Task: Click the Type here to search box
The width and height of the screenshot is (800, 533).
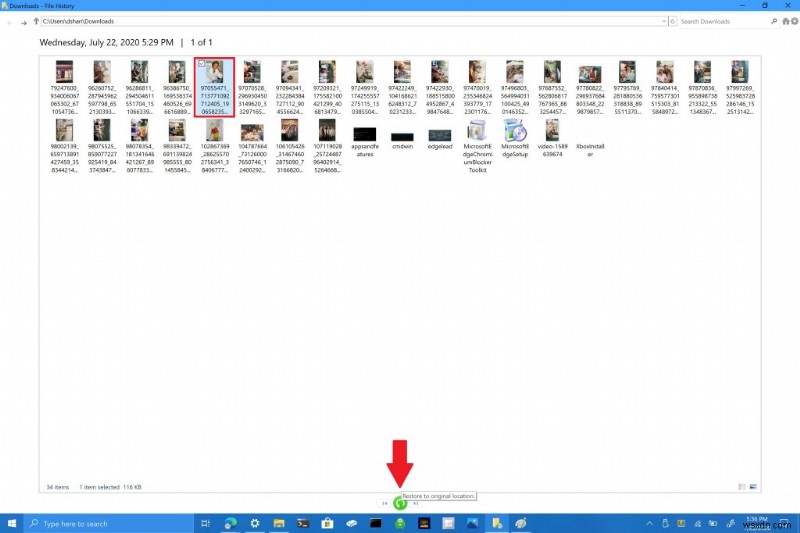Action: pos(109,523)
